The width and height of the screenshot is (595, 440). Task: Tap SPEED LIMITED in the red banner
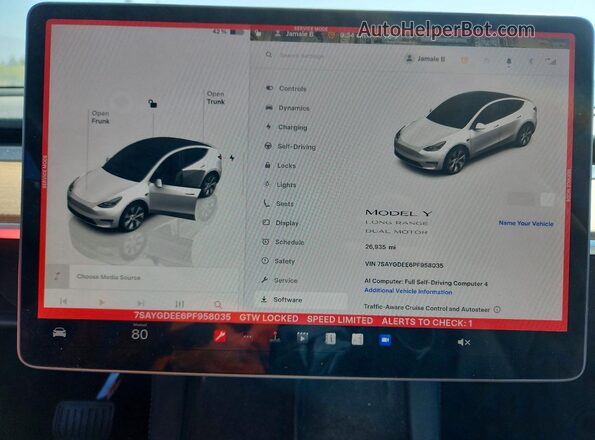coord(340,320)
